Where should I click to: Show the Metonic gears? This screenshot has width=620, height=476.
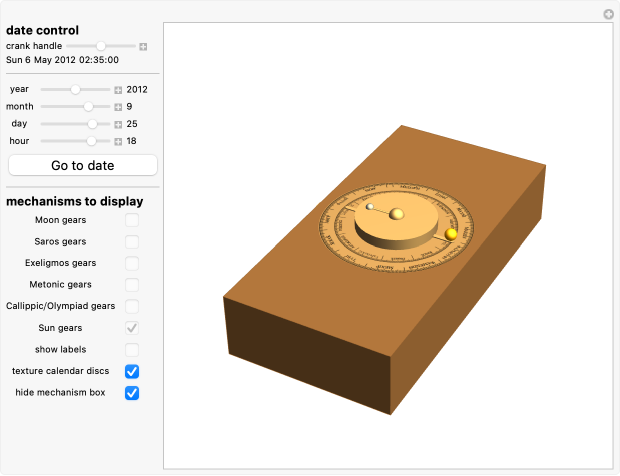(x=132, y=285)
